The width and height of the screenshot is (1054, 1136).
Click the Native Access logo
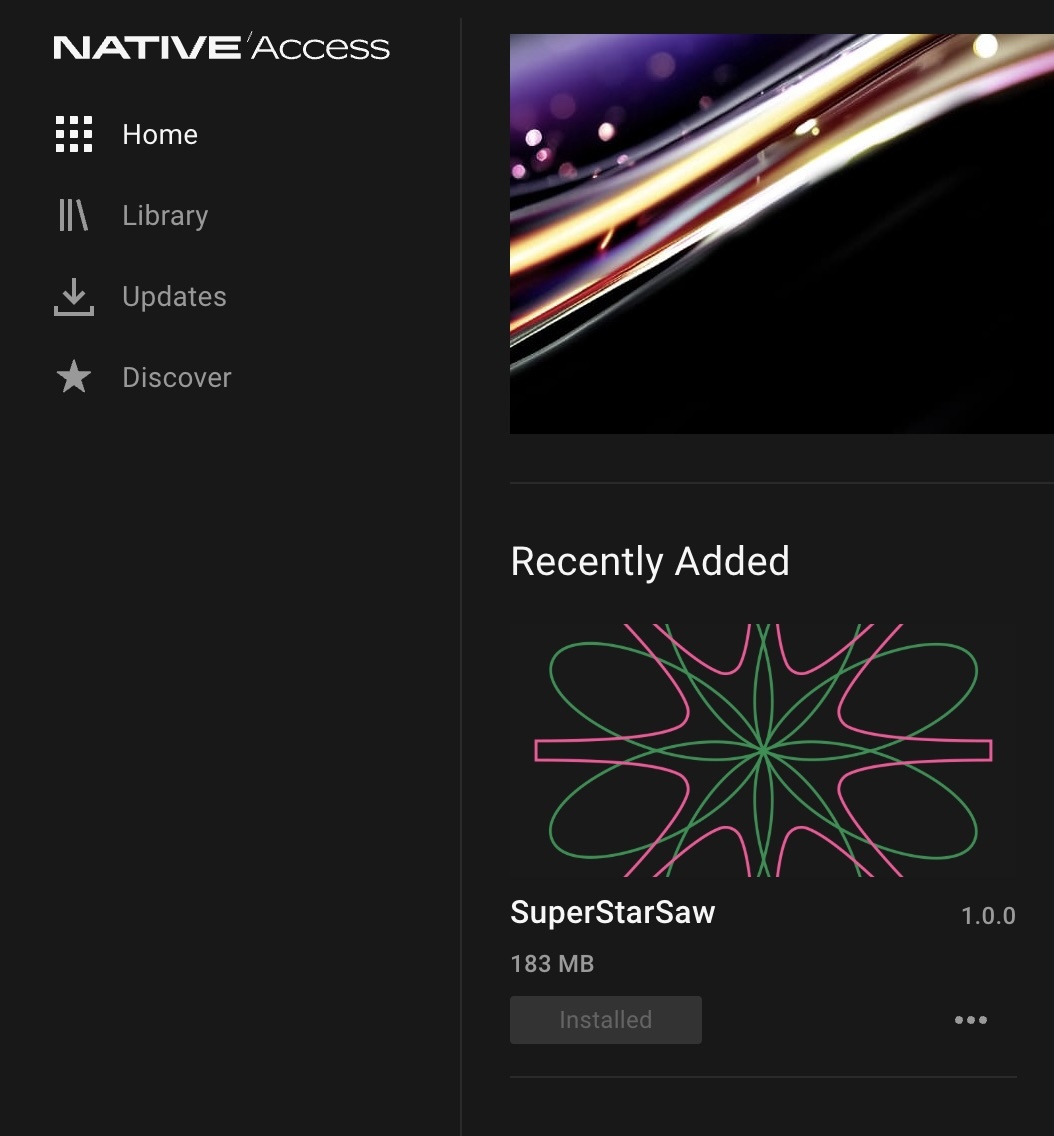[x=222, y=47]
